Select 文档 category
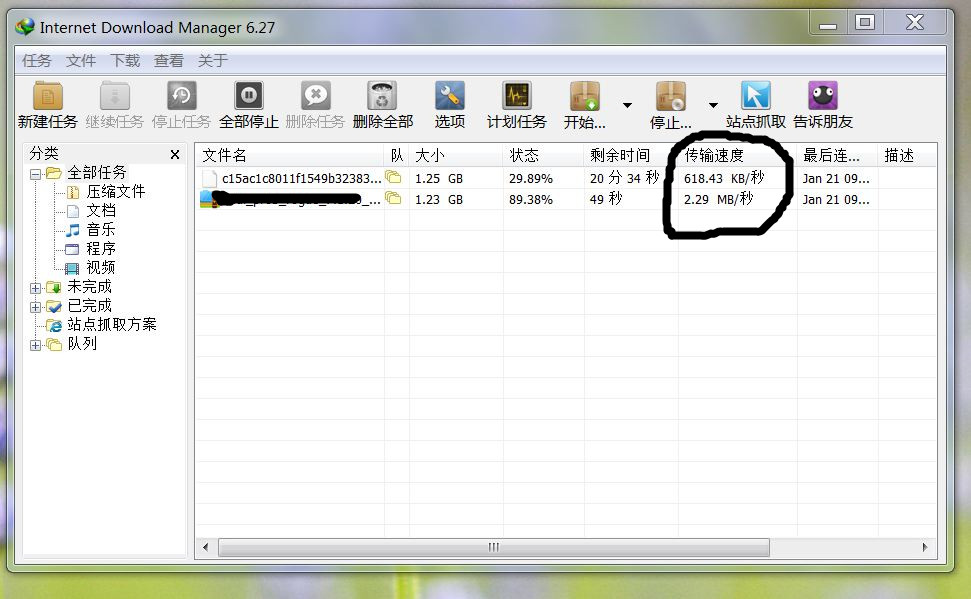The height and width of the screenshot is (599, 971). [x=101, y=211]
